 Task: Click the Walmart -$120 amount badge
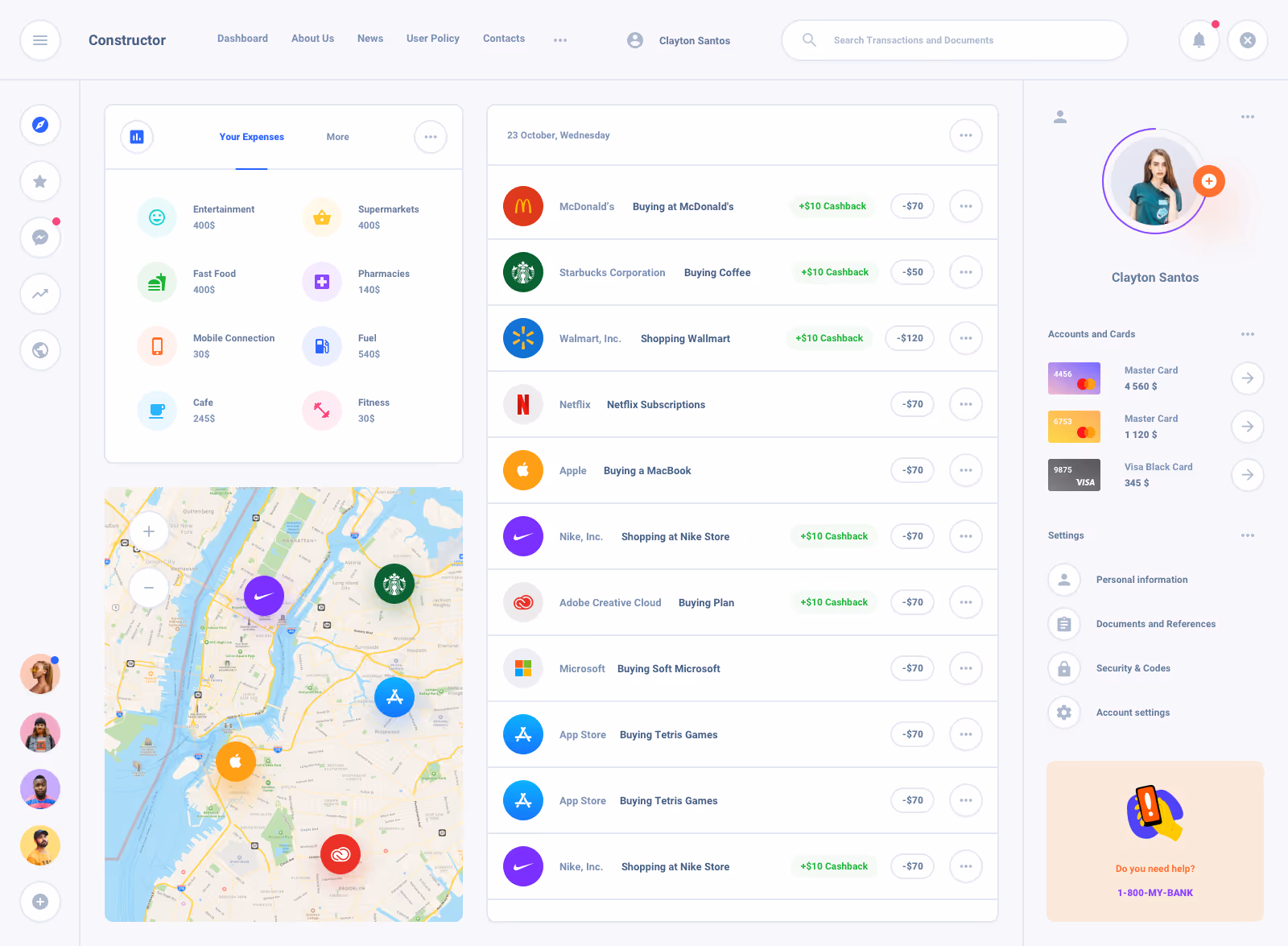tap(910, 338)
